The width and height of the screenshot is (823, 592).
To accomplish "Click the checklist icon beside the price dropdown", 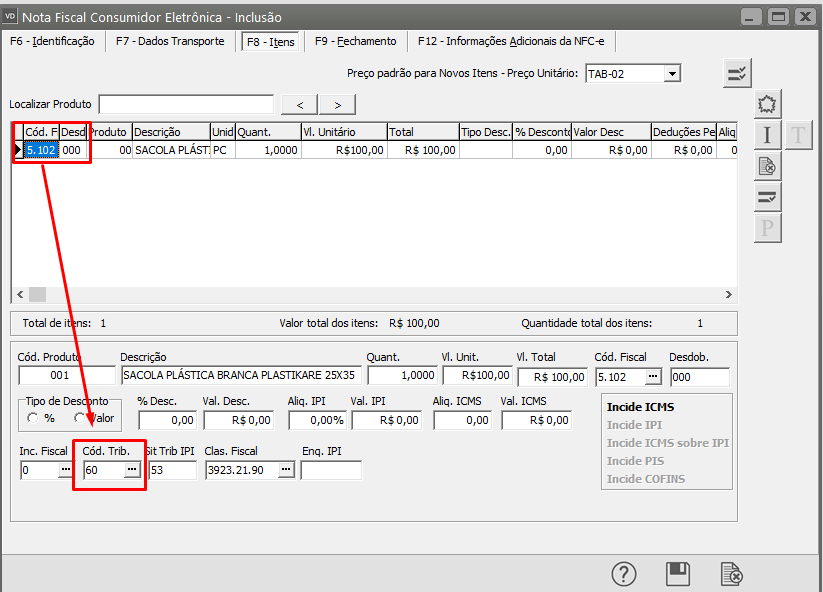I will pos(737,73).
